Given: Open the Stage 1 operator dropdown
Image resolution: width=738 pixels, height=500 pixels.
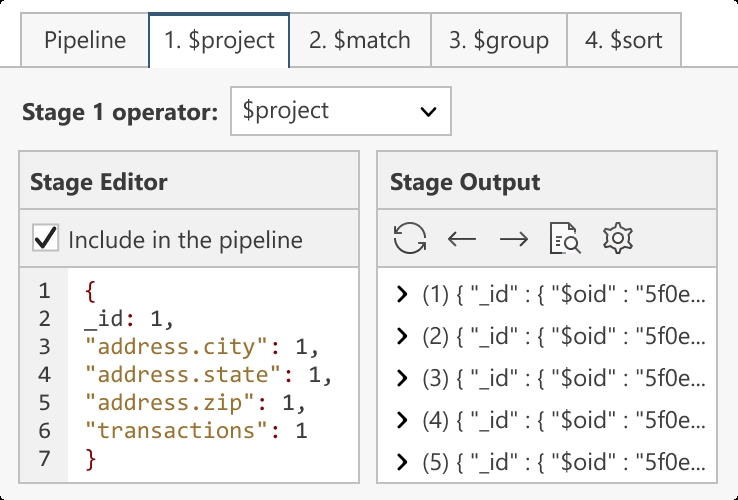Looking at the screenshot, I should click(x=341, y=111).
